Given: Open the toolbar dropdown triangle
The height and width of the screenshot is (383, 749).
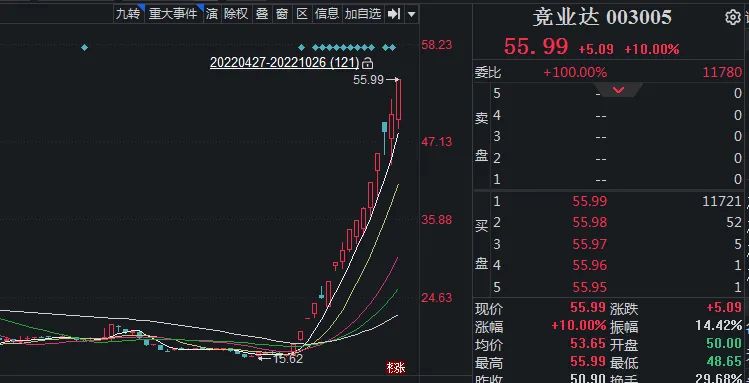Looking at the screenshot, I should point(411,14).
